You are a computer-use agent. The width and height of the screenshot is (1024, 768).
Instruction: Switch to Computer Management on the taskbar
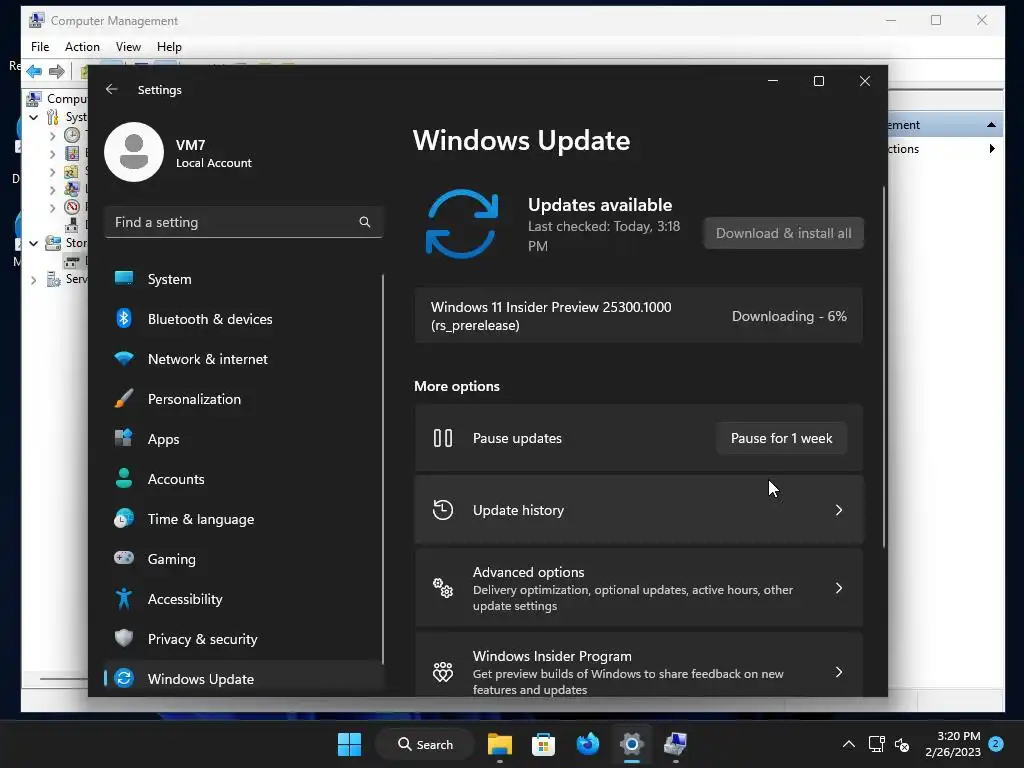tap(675, 744)
